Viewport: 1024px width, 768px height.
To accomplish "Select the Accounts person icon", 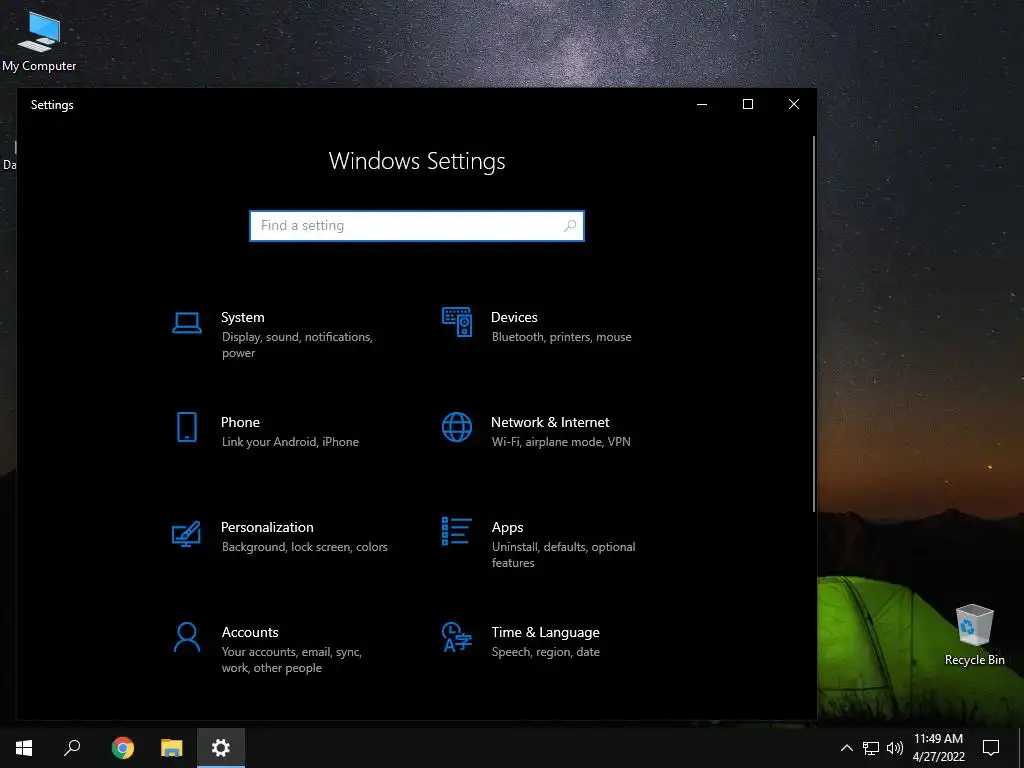I will (x=187, y=637).
